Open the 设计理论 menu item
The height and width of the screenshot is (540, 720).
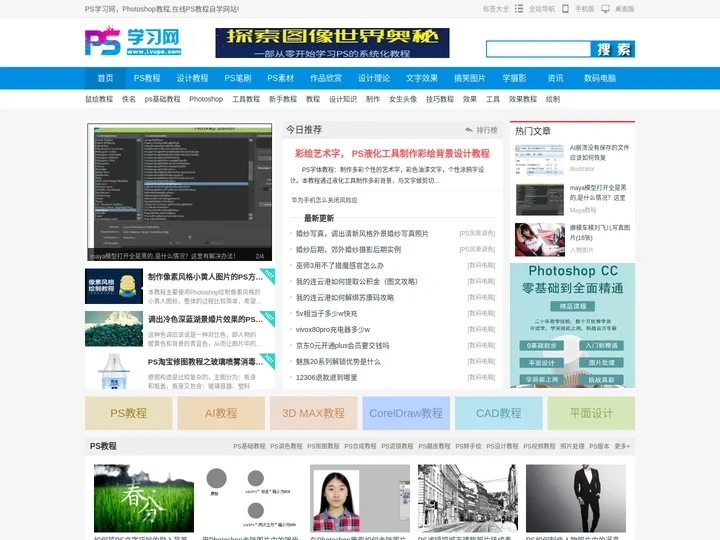coord(374,78)
